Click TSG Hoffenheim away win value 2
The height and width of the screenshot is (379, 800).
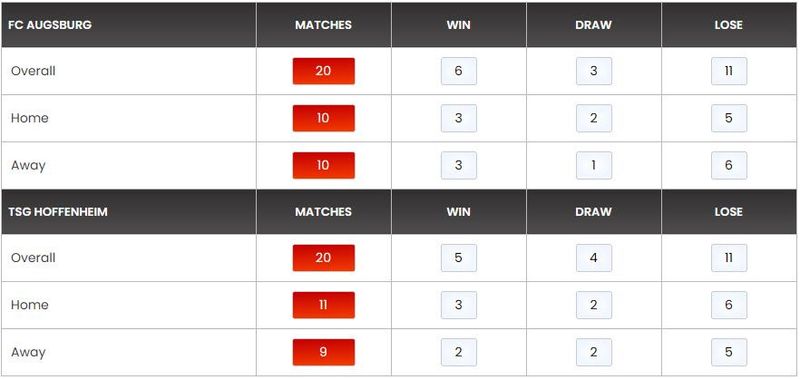459,352
